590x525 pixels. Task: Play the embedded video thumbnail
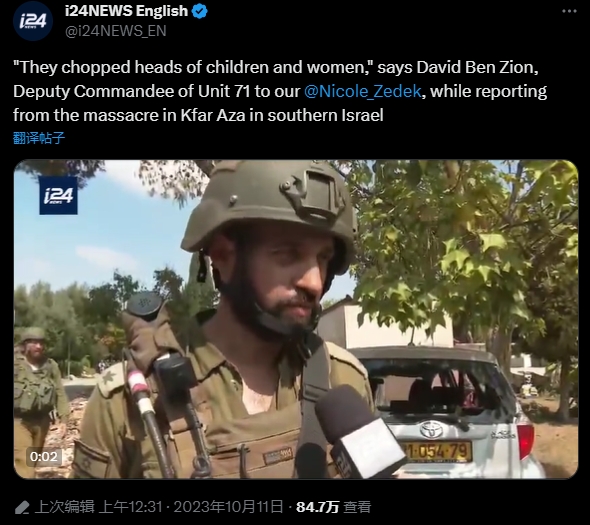tap(296, 319)
